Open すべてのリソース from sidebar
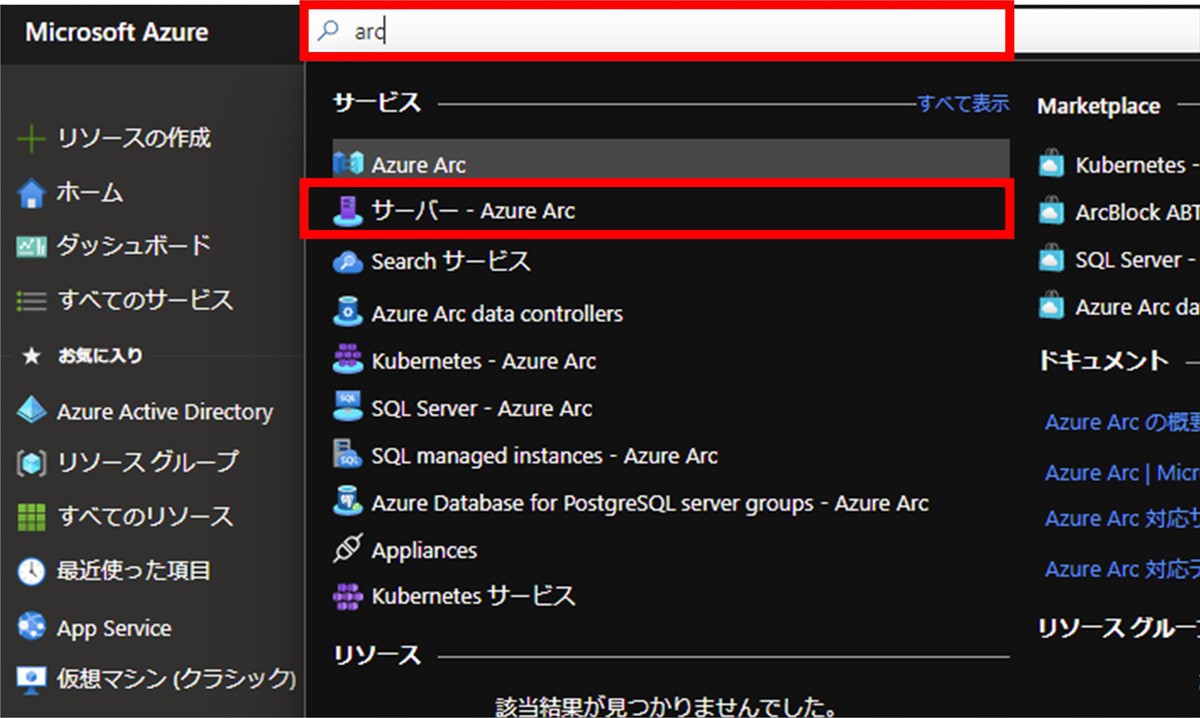The width and height of the screenshot is (1200, 718). pos(145,517)
